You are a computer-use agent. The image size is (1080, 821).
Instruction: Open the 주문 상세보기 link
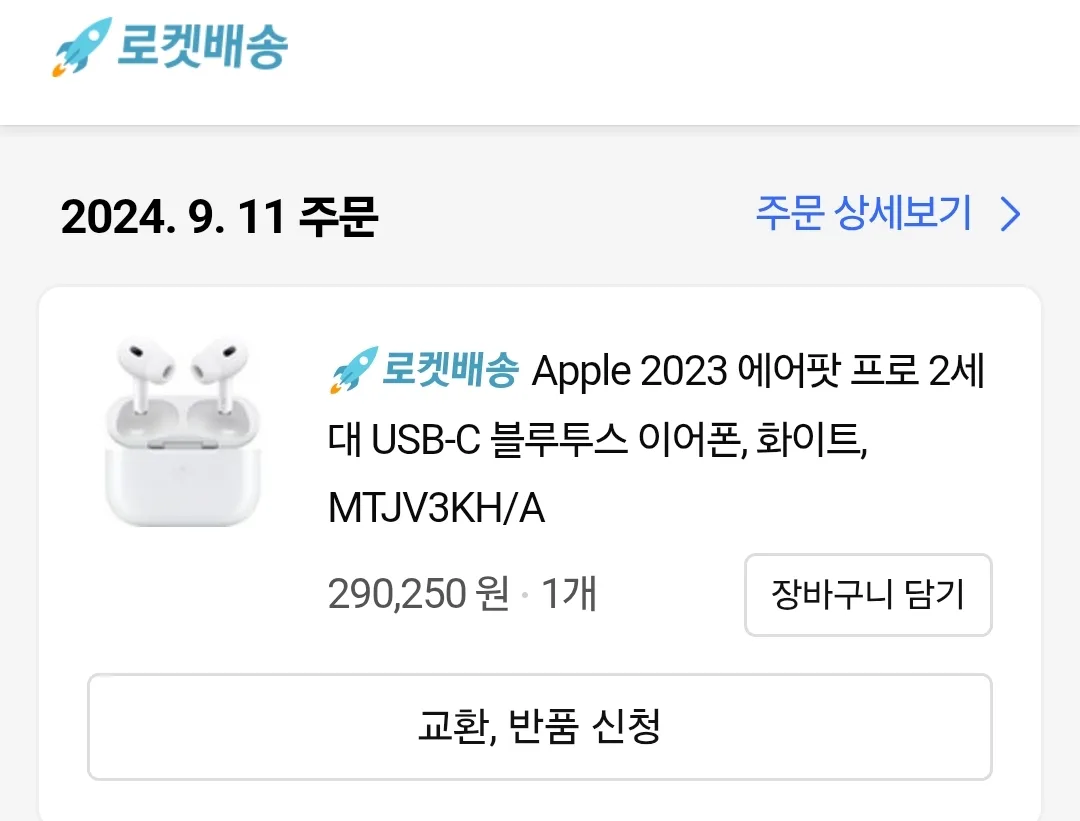tap(863, 214)
